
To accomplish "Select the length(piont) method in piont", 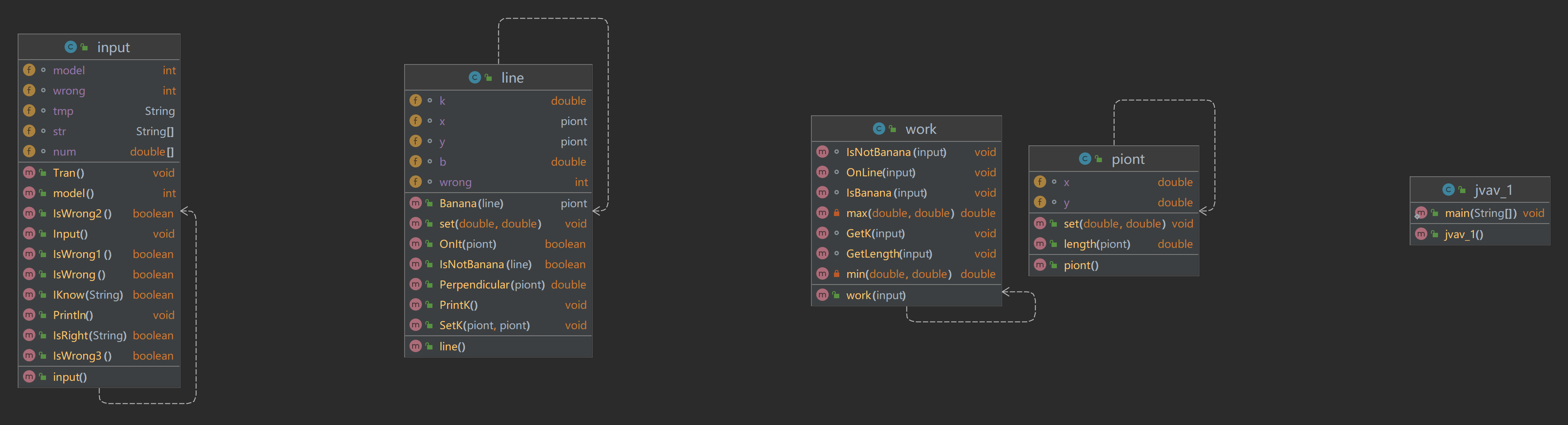I will 1096,244.
